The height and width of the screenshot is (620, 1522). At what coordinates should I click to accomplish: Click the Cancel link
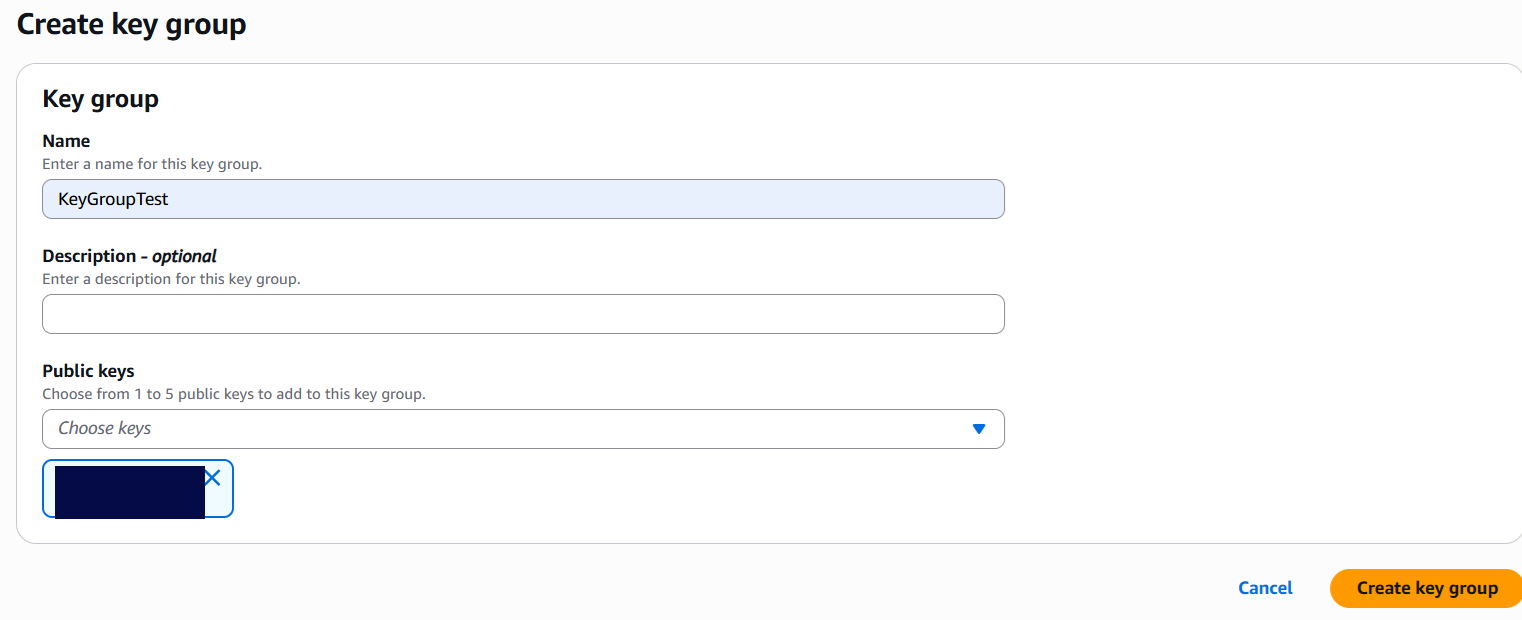pyautogui.click(x=1265, y=588)
